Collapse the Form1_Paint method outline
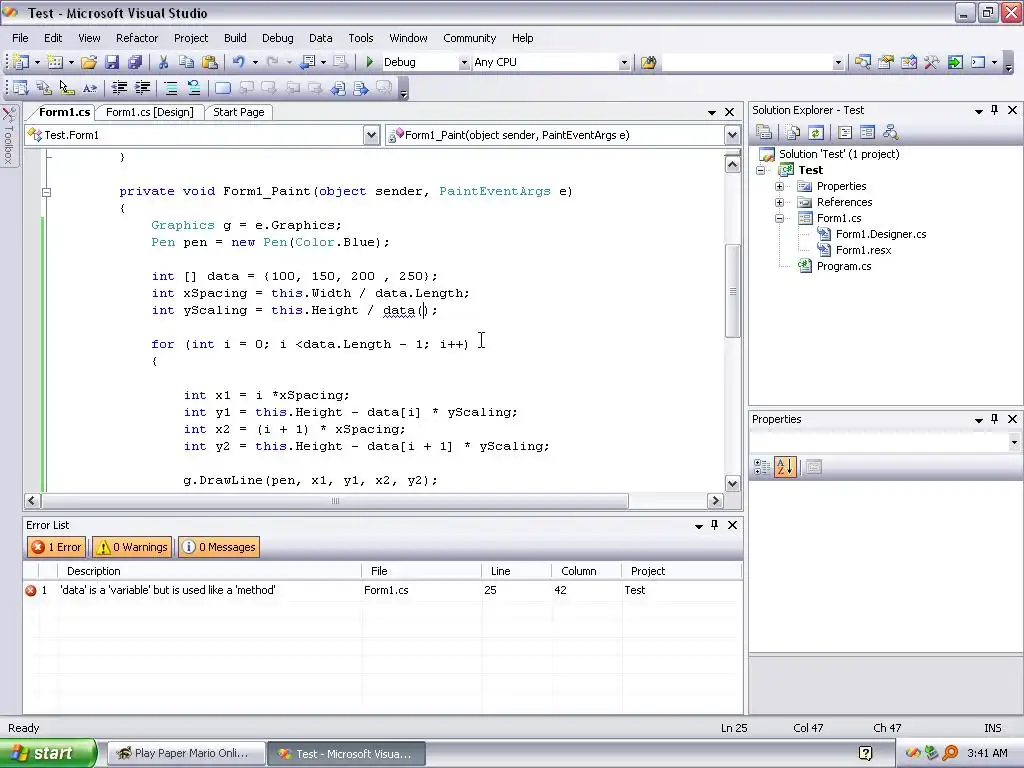 point(46,192)
